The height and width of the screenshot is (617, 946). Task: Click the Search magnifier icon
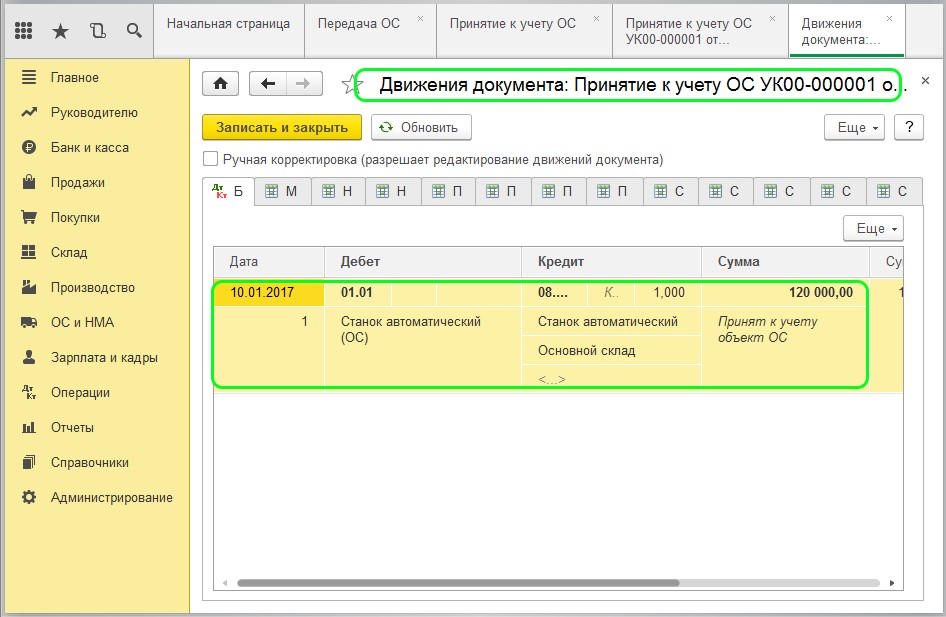tap(133, 31)
